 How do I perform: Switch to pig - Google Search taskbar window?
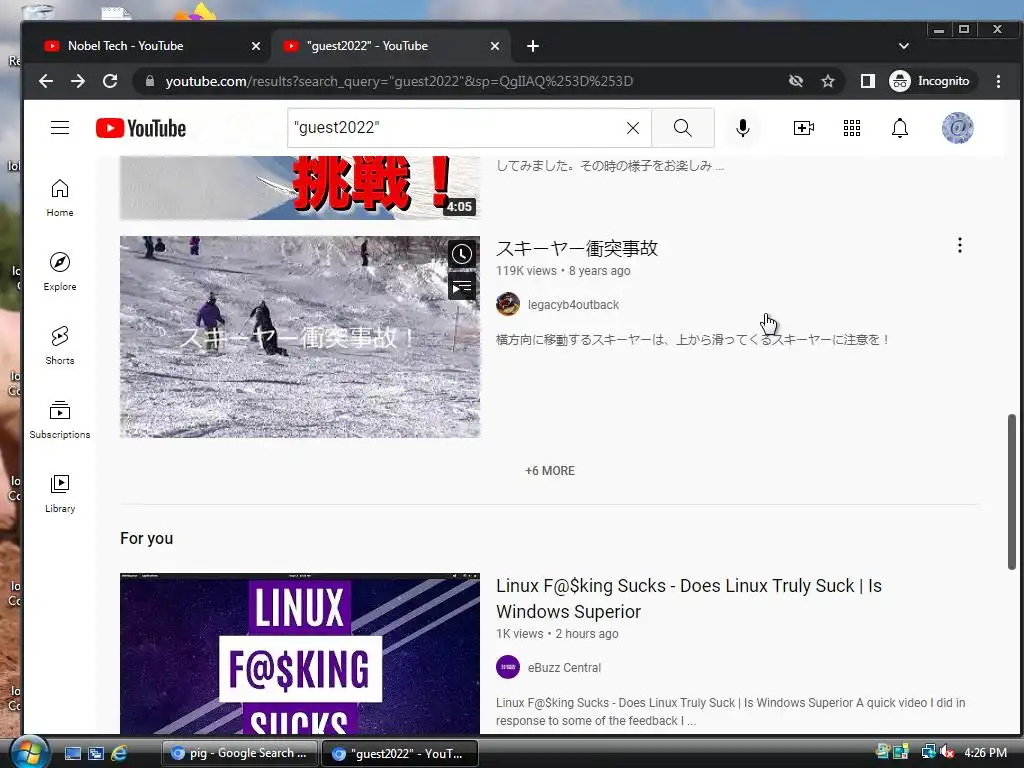click(240, 753)
